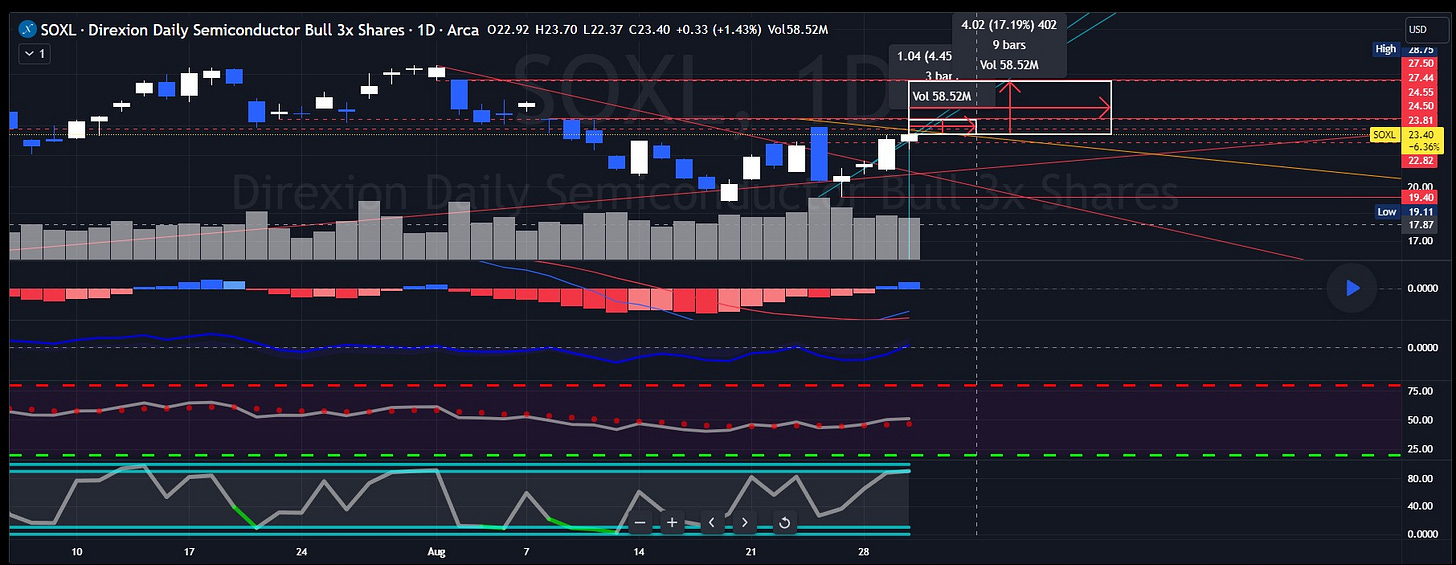Click the 27.44 red price label
The image size is (1456, 565).
[x=1419, y=77]
